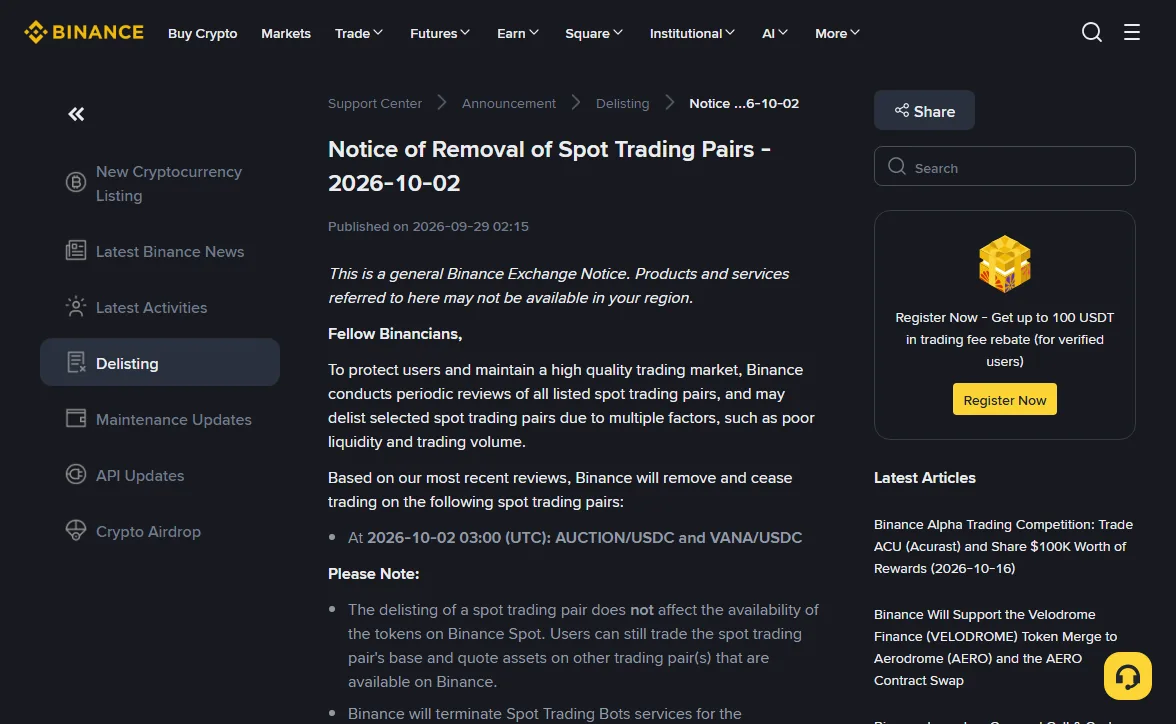
Task: Open the hamburger menu icon
Action: click(1132, 32)
